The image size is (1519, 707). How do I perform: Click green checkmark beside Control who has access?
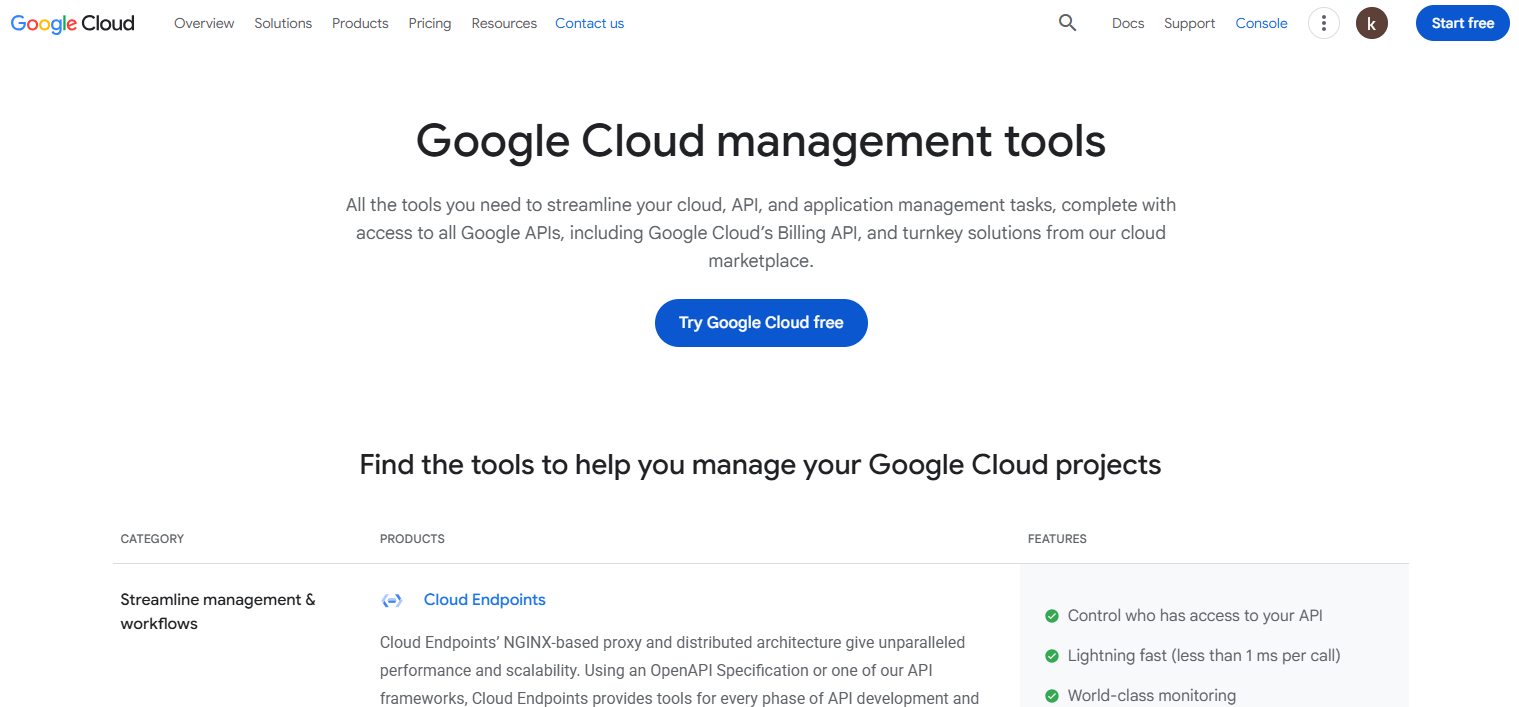coord(1051,616)
